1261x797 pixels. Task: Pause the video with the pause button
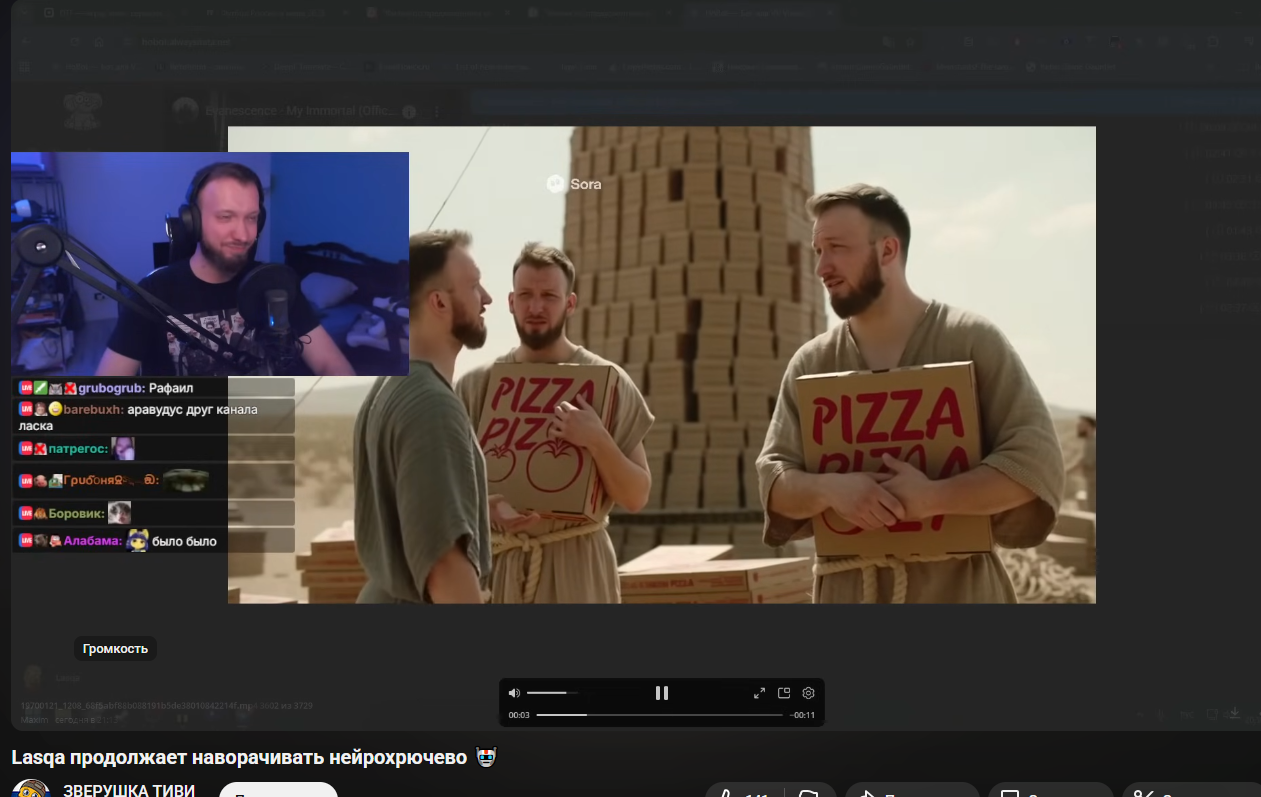click(661, 693)
